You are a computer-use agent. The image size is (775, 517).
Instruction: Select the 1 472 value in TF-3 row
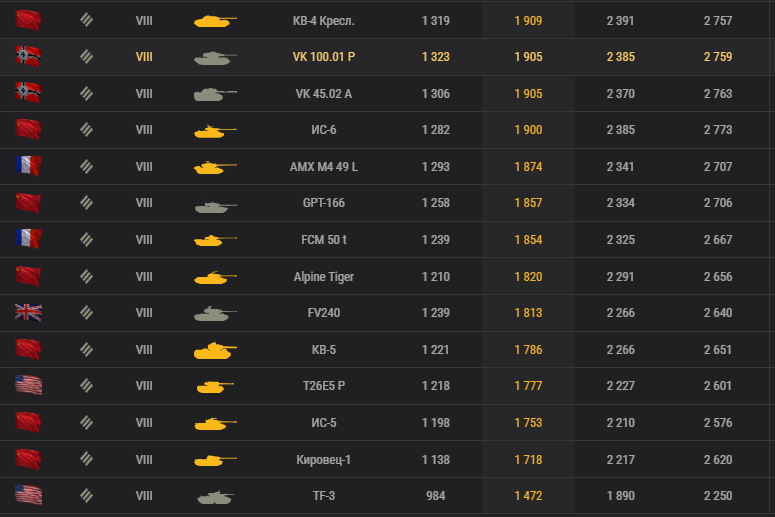click(x=528, y=496)
